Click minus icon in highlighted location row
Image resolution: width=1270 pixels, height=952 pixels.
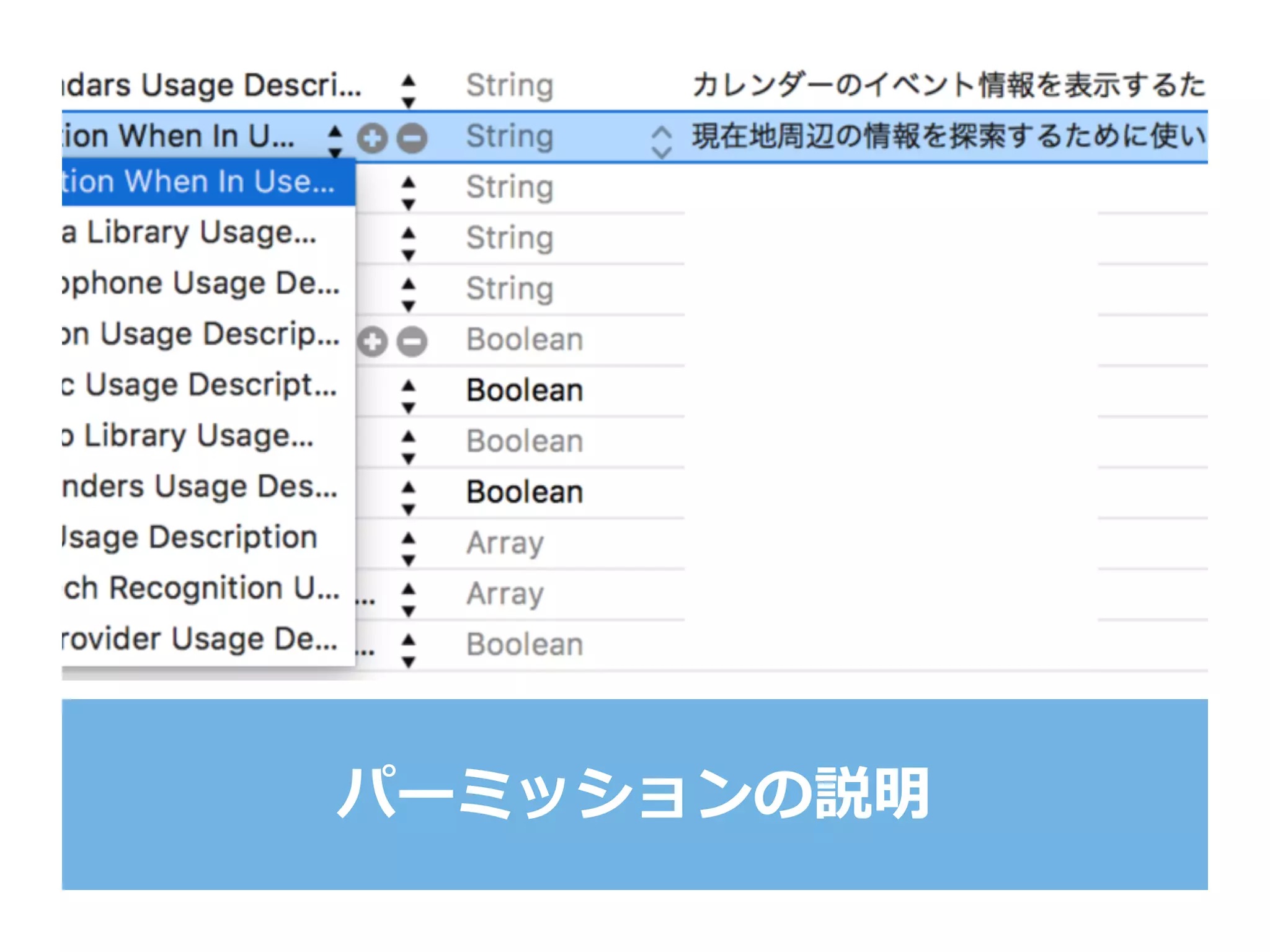(x=412, y=138)
